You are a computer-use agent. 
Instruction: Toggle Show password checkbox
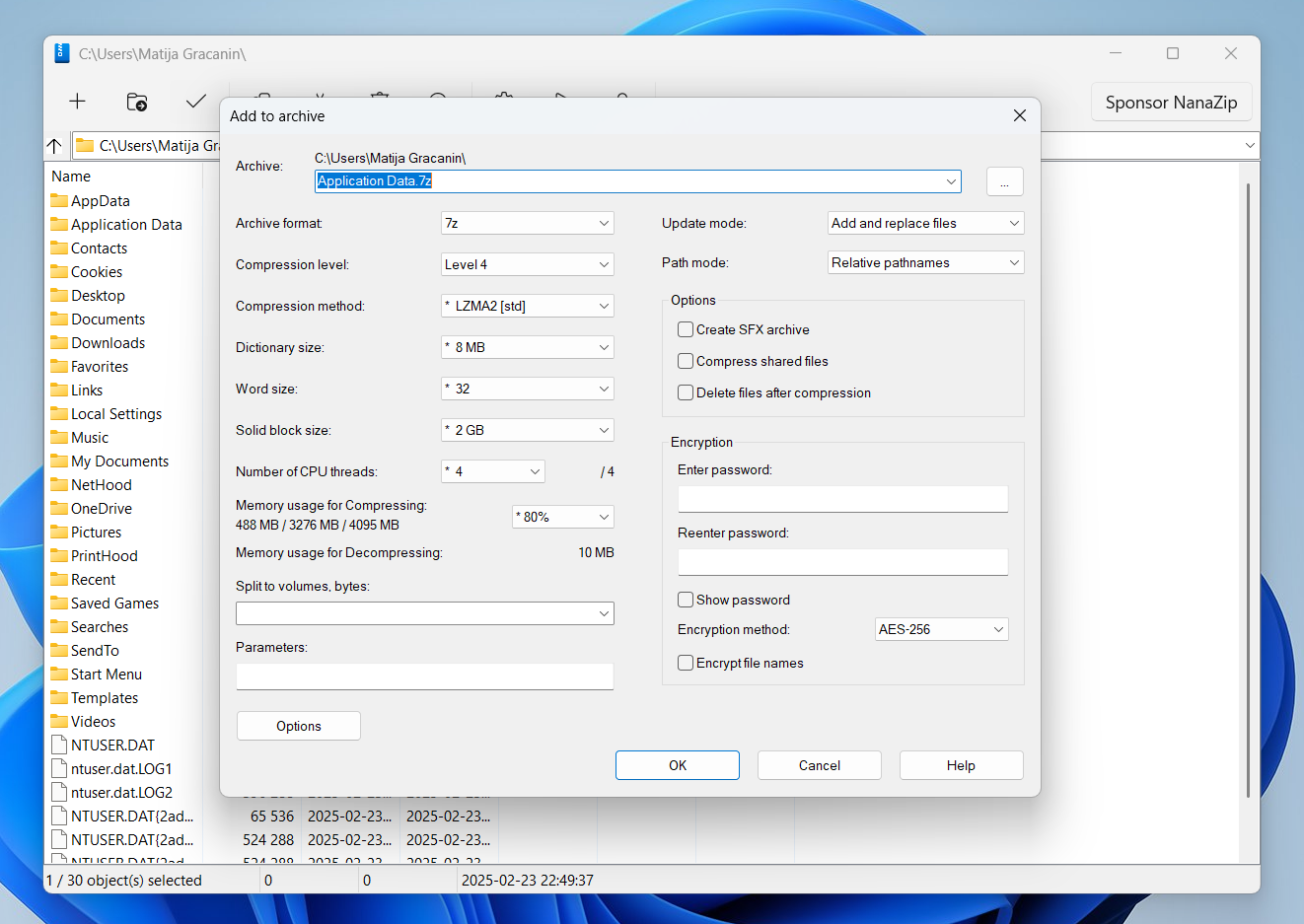pos(686,600)
